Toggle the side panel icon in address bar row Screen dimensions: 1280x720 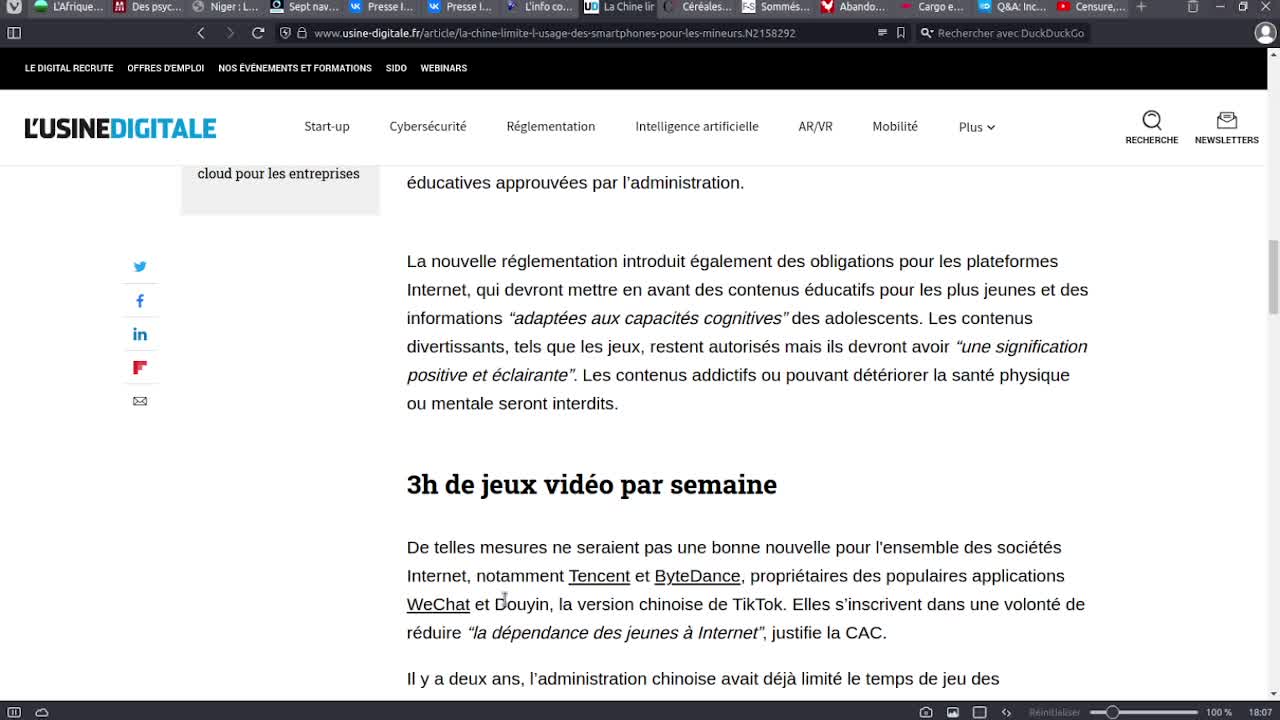(x=14, y=33)
